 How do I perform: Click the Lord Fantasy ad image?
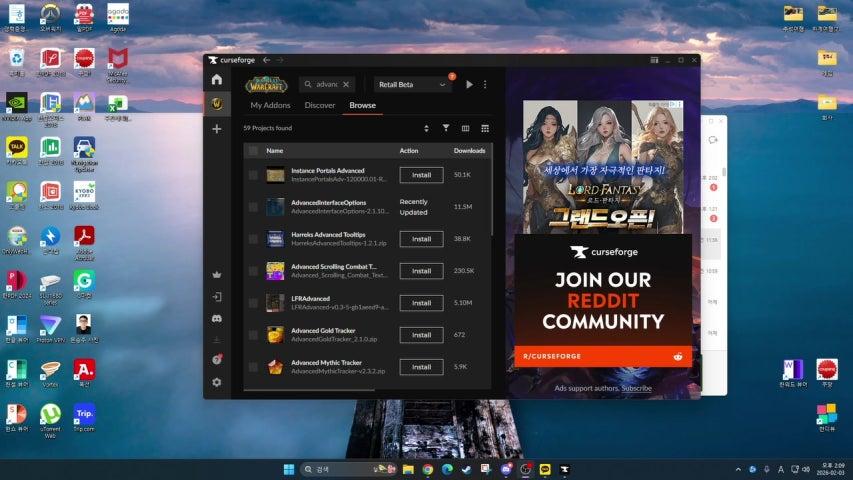[x=603, y=167]
